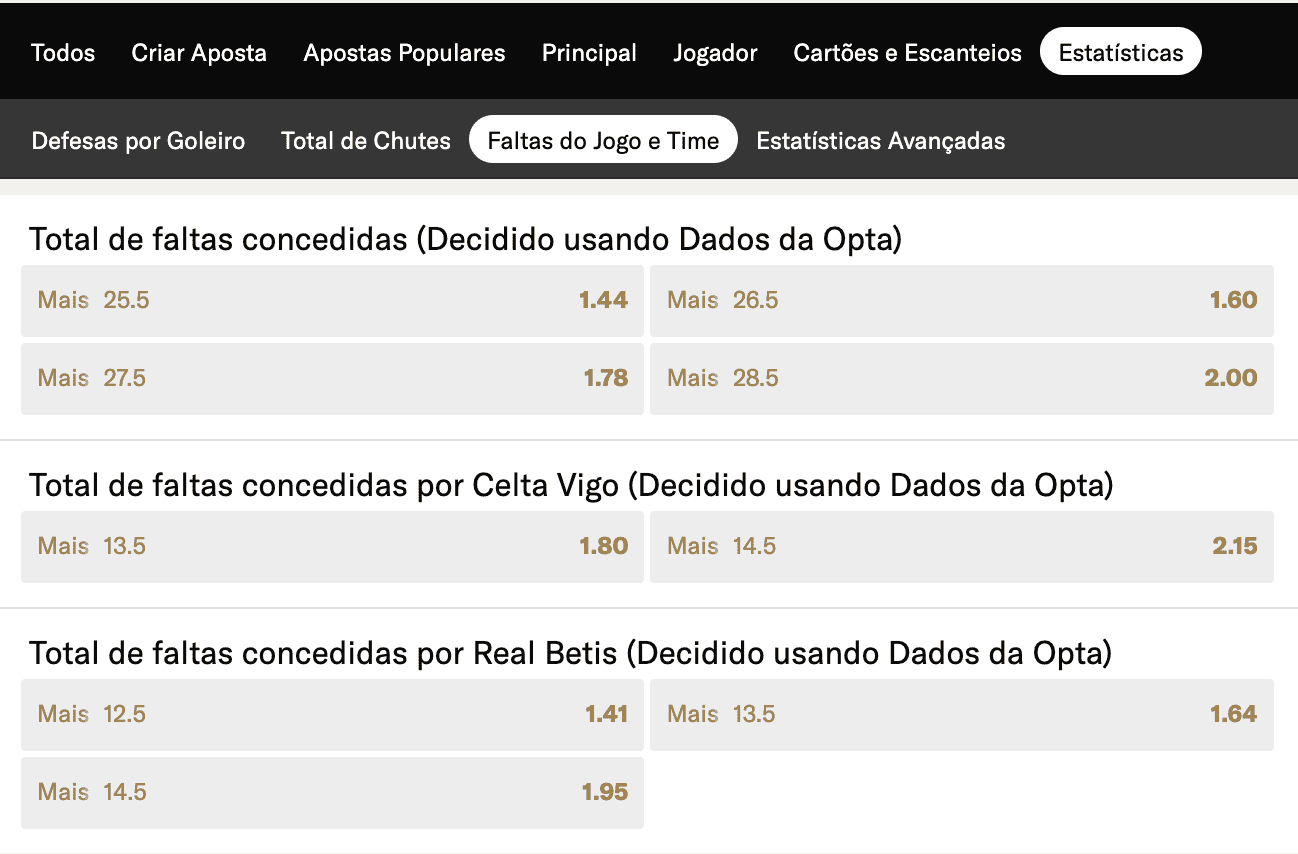Bet on Mais 25.5 total fouls at 1.44
The width and height of the screenshot is (1298, 854).
332,300
